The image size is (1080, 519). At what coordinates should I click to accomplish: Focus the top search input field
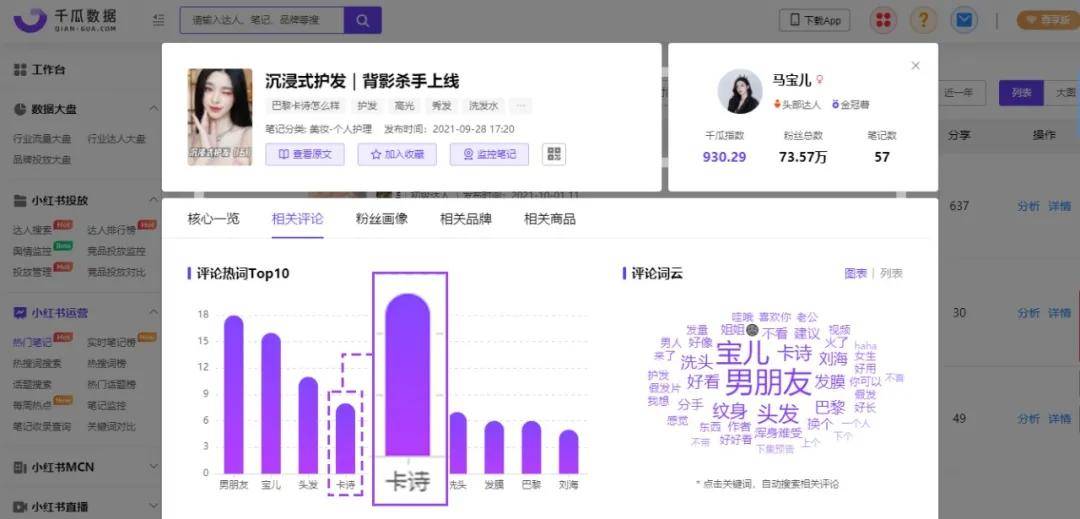[x=262, y=21]
